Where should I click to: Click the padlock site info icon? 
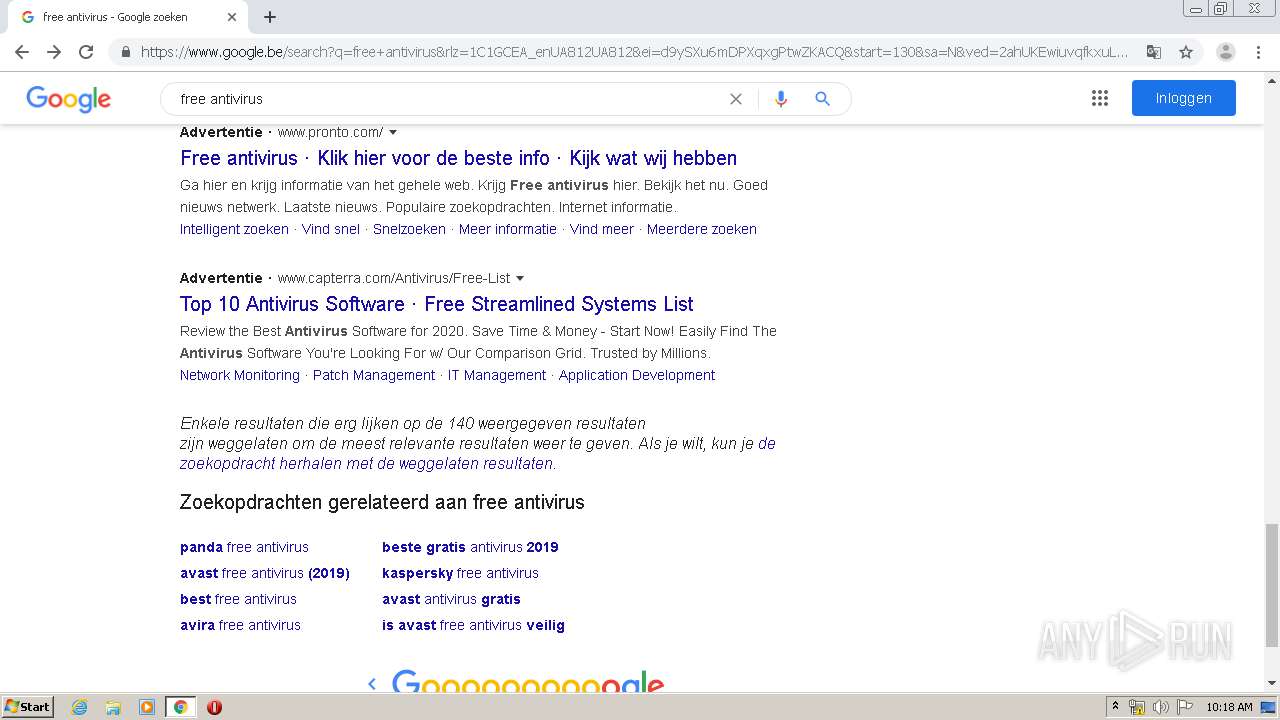pos(125,52)
